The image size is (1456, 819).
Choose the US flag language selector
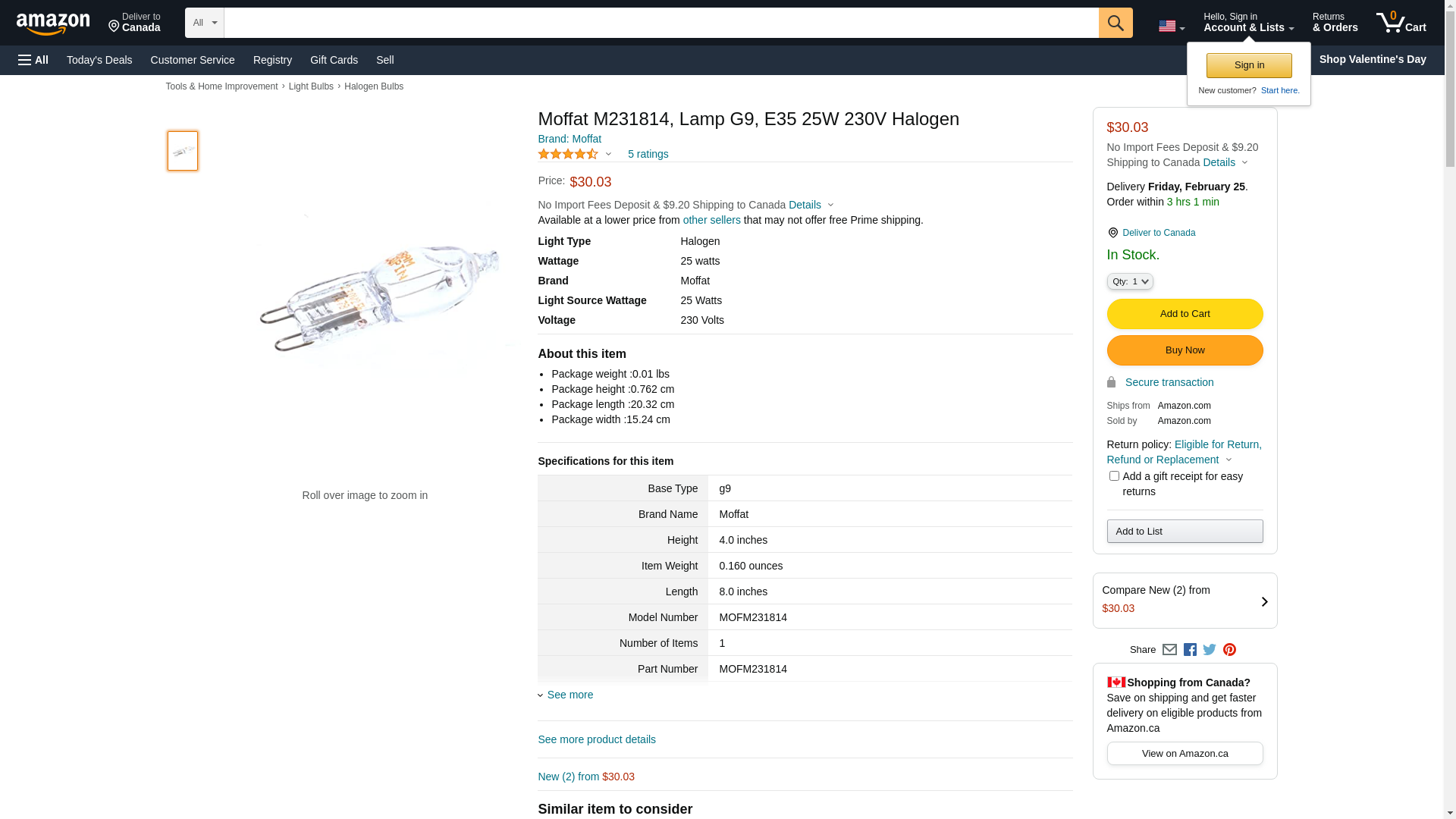(1171, 27)
